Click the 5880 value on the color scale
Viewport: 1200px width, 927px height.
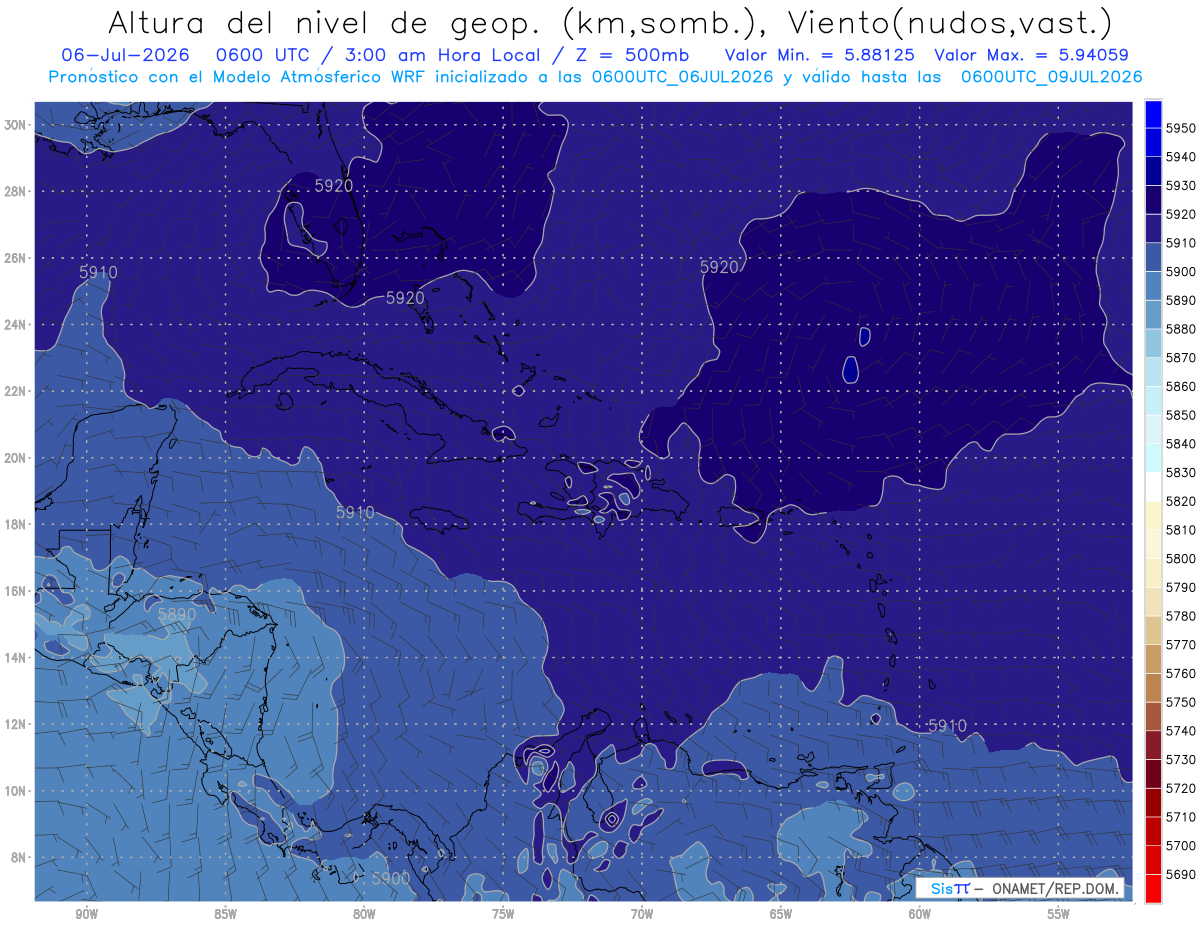click(1180, 329)
